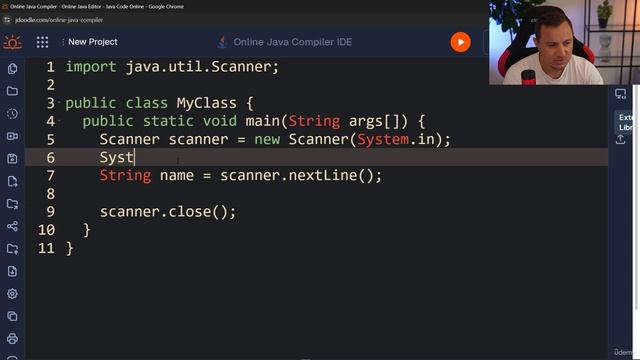
Task: Collapse the main method fold arrow on line 4
Action: (x=60, y=120)
